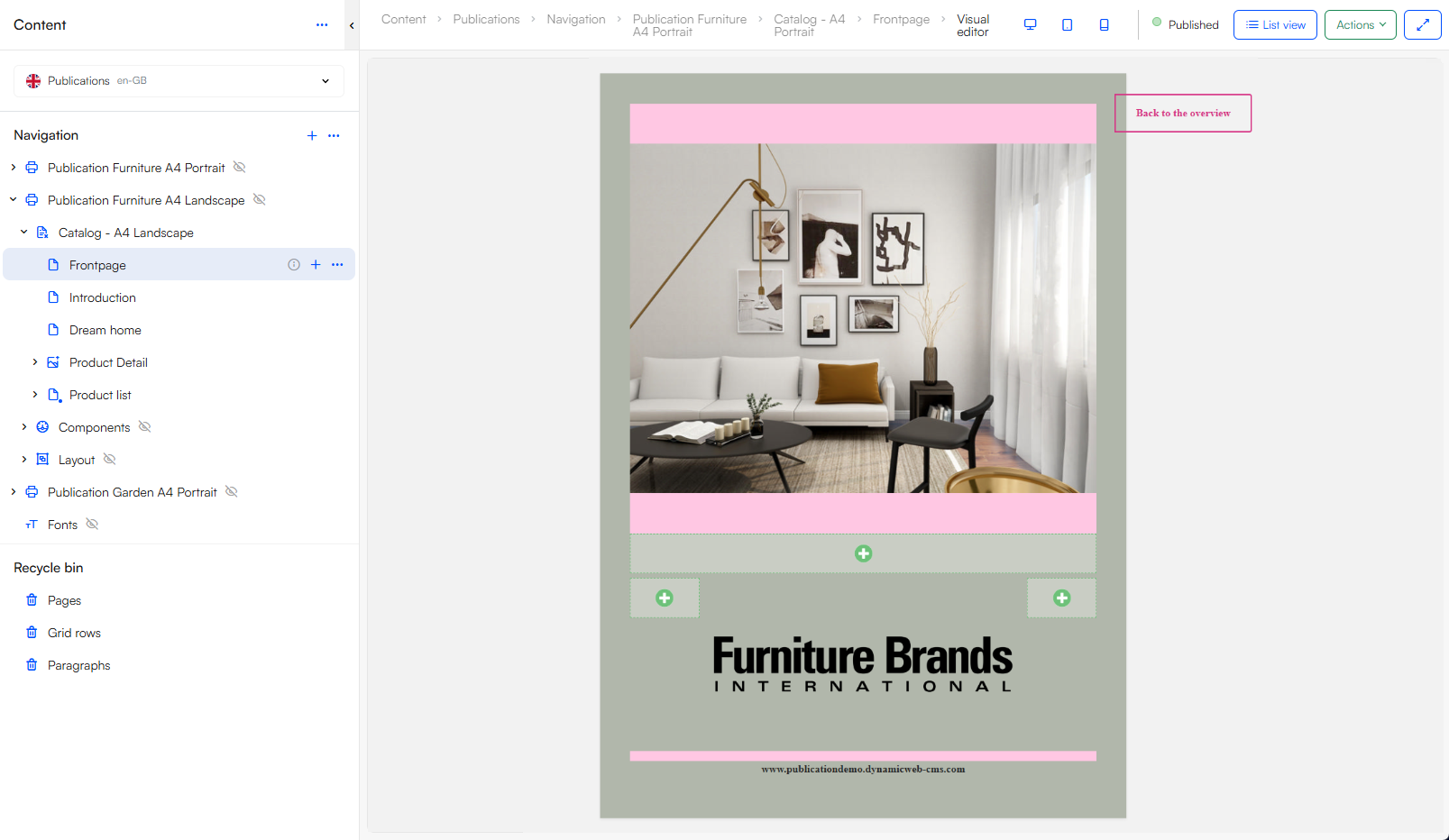The image size is (1449, 840).
Task: Toggle visibility of Publication Furniture A4 Portrait
Action: [240, 168]
